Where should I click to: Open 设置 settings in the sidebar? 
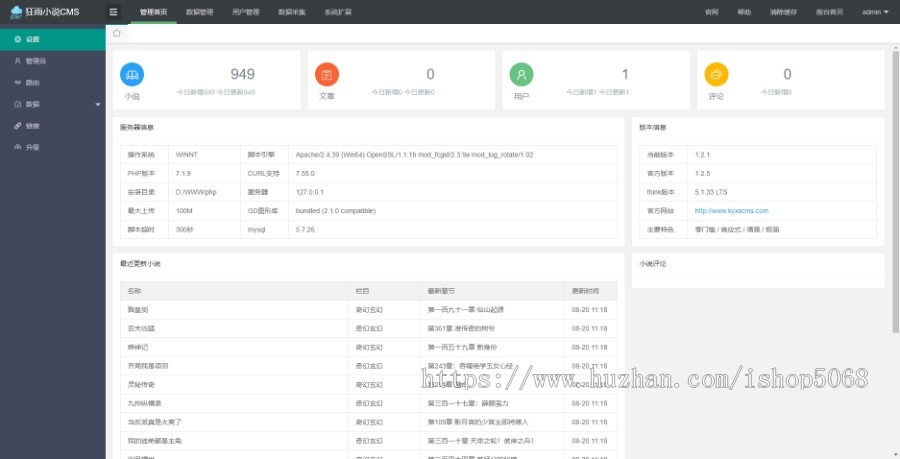[33, 39]
